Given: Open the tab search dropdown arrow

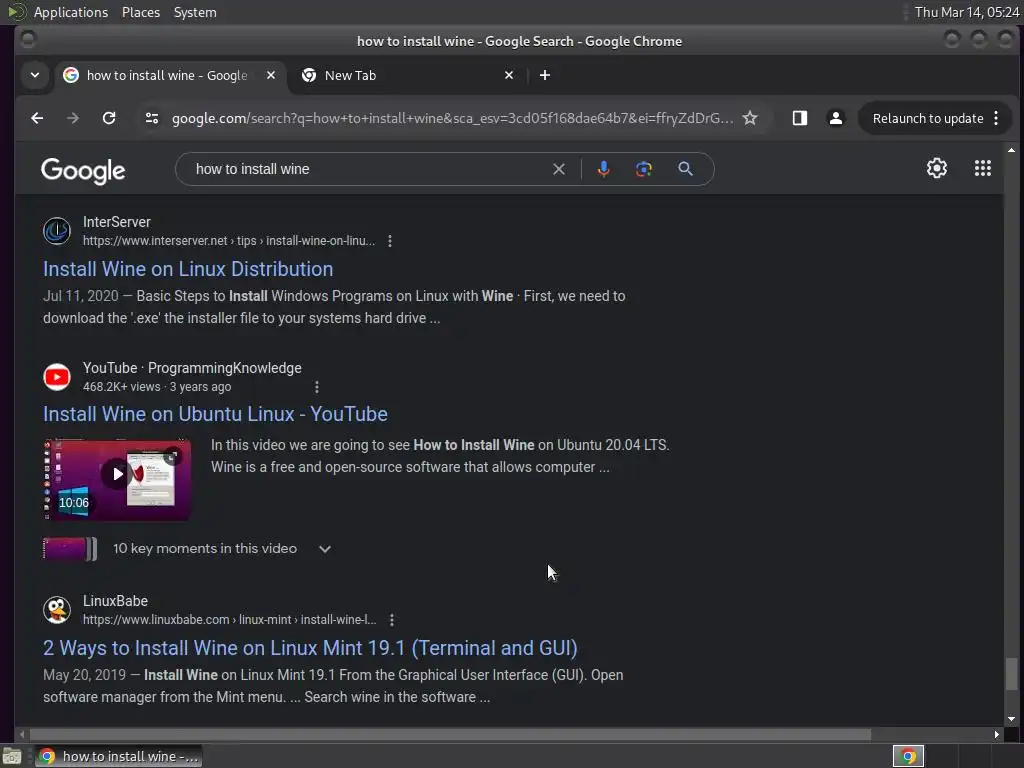Looking at the screenshot, I should 35,75.
